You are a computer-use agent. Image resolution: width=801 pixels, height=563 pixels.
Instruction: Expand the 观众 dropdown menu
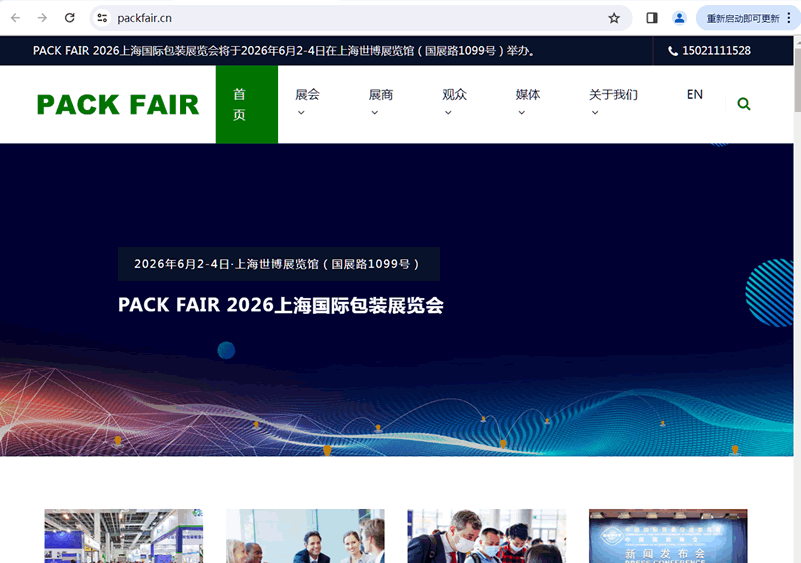click(x=454, y=102)
